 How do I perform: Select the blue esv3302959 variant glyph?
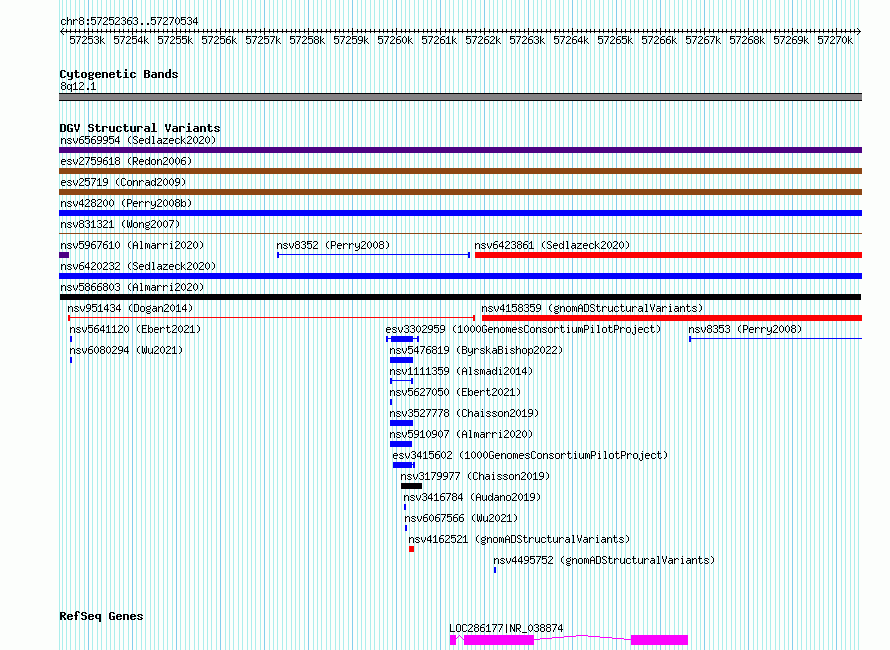(x=402, y=339)
